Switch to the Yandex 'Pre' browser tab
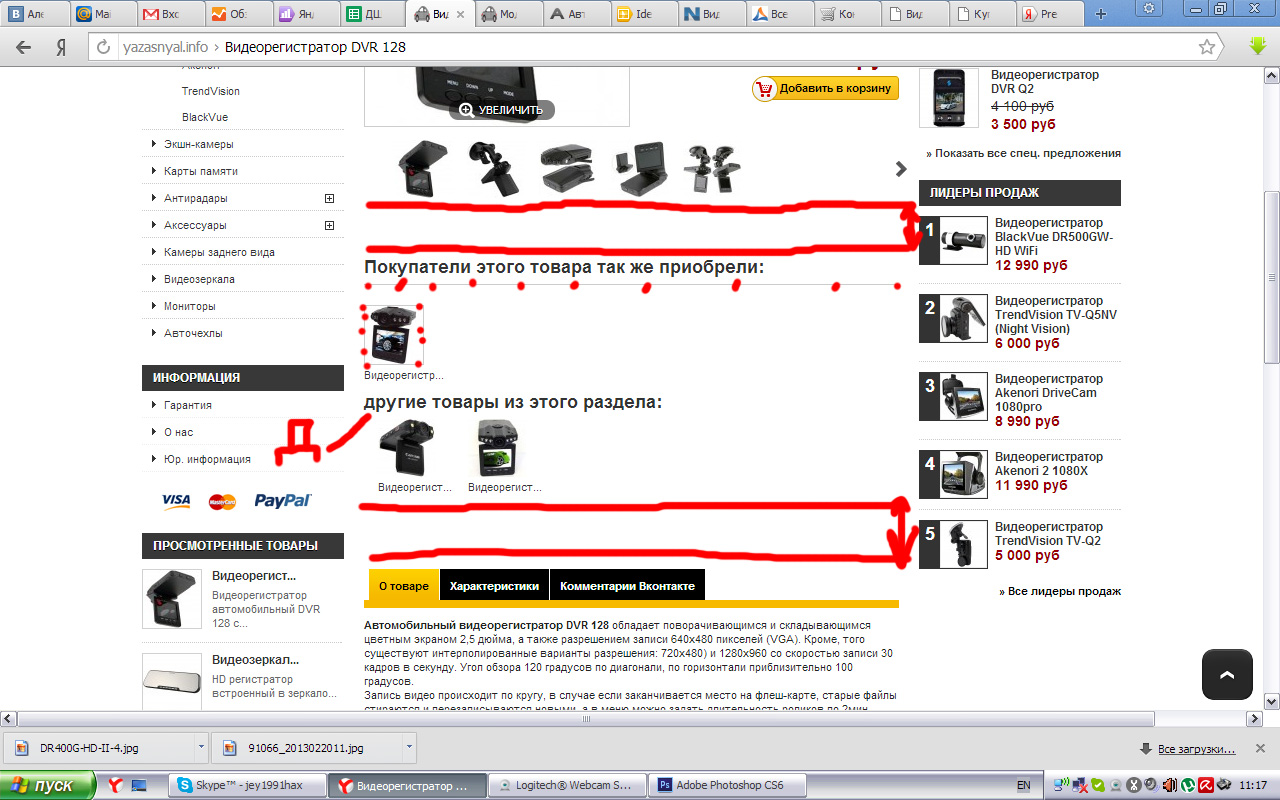This screenshot has width=1280, height=800. [1051, 14]
